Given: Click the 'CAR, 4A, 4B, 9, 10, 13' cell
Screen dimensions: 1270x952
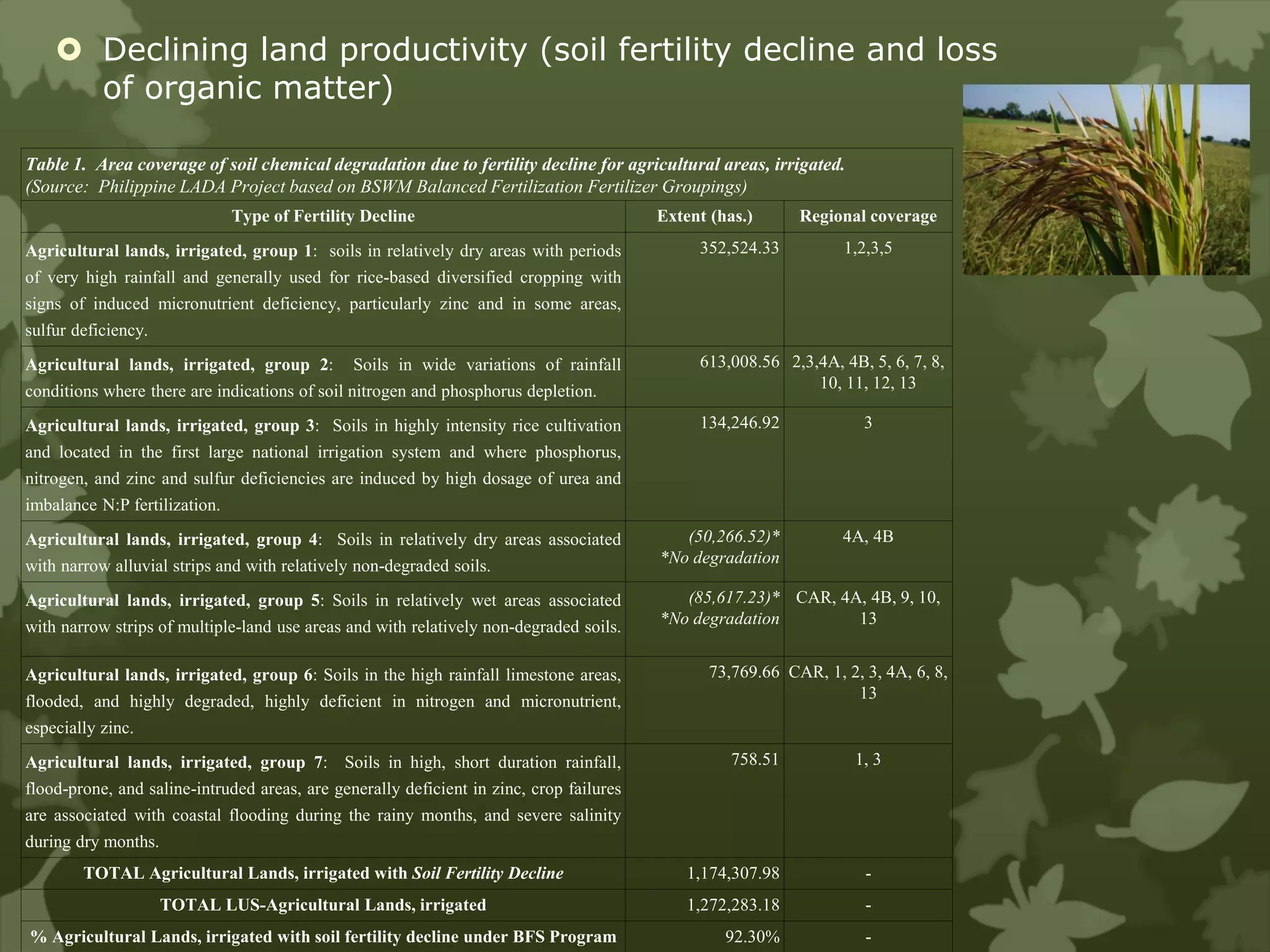Looking at the screenshot, I should point(868,608).
